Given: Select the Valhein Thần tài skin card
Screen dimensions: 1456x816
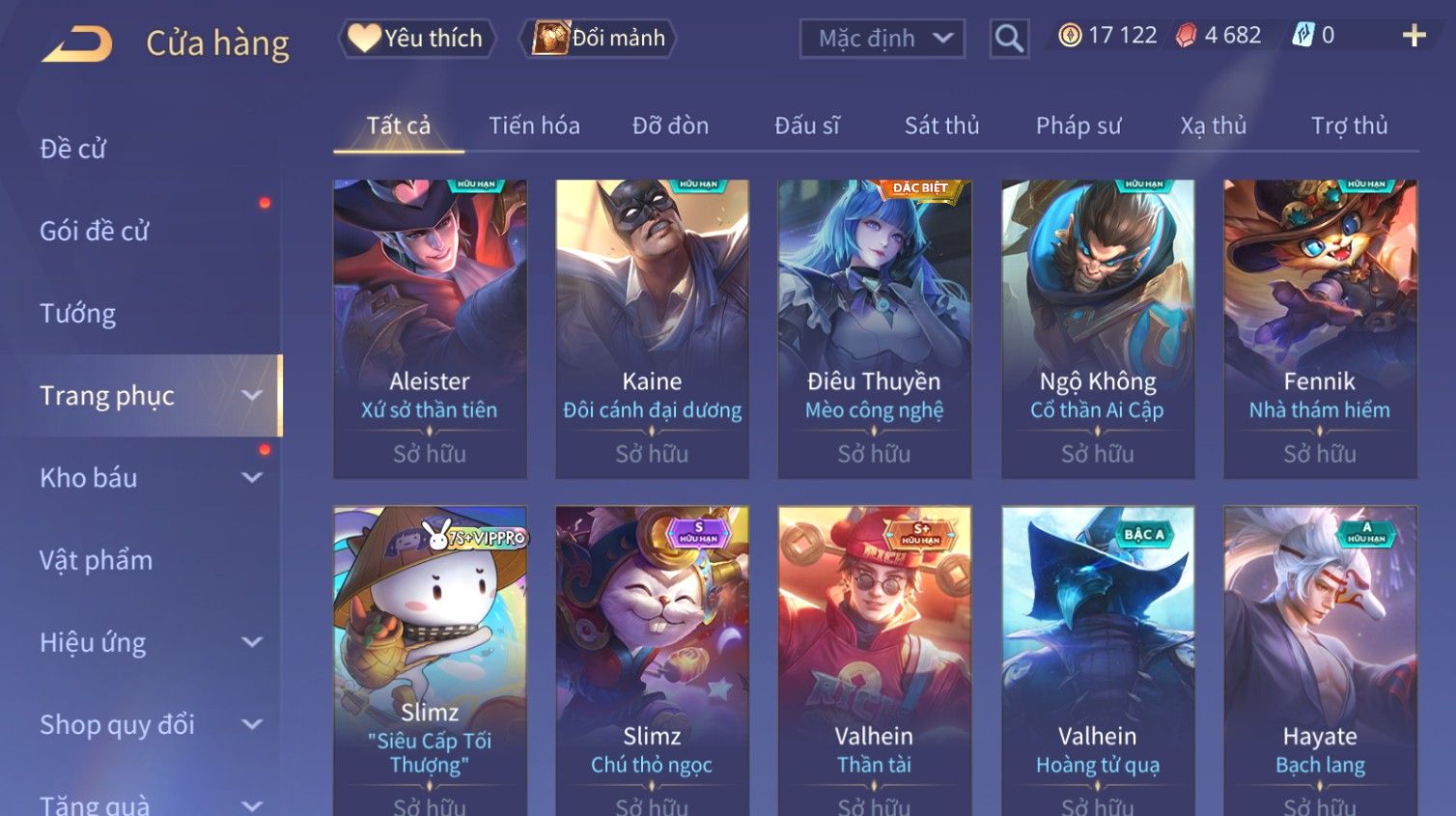Looking at the screenshot, I should (875, 661).
